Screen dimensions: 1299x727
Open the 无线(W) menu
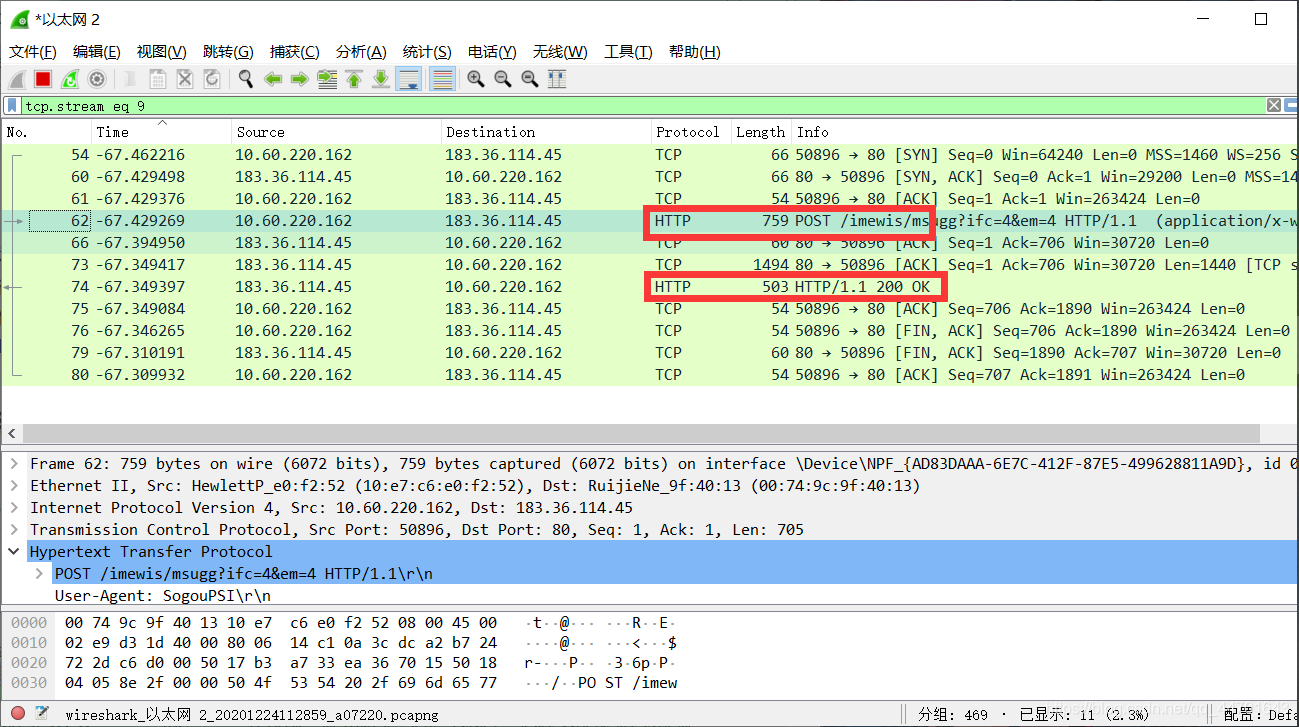[x=561, y=52]
